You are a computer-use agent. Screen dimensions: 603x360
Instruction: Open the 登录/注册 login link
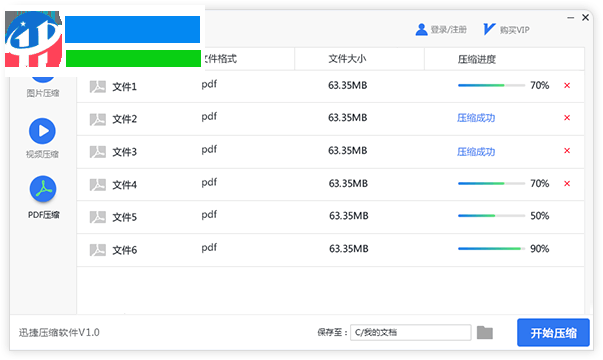(448, 30)
